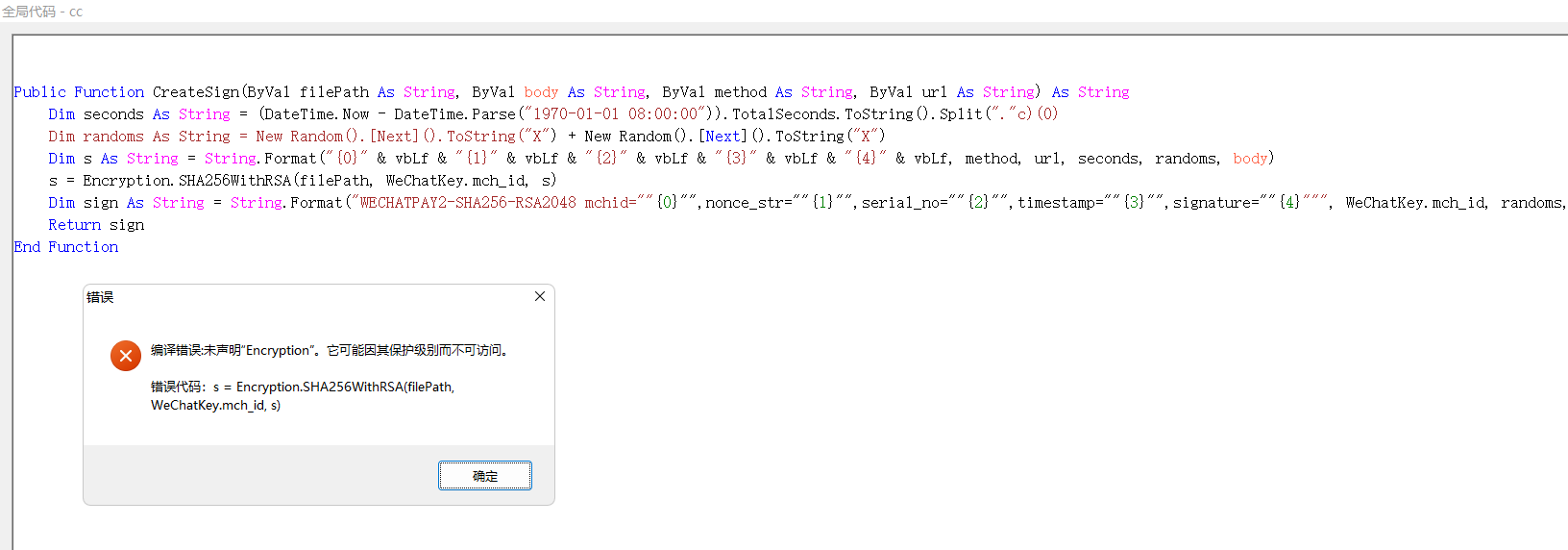Click the 确定 button in error dialog
This screenshot has height=550, width=1568.
tap(484, 476)
